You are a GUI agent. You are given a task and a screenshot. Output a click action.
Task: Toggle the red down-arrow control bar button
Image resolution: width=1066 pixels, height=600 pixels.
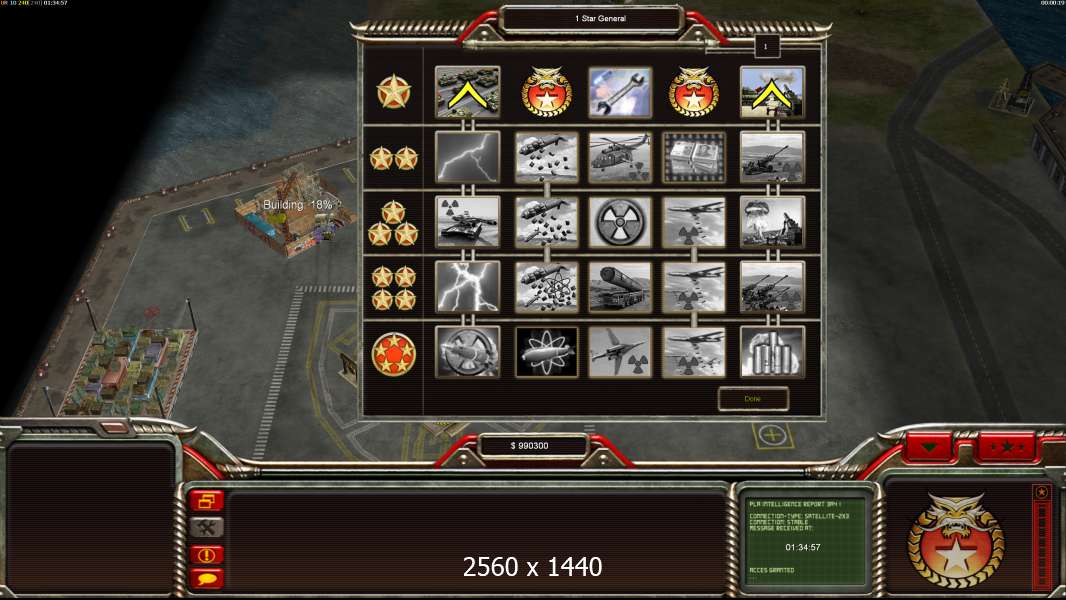(x=929, y=447)
